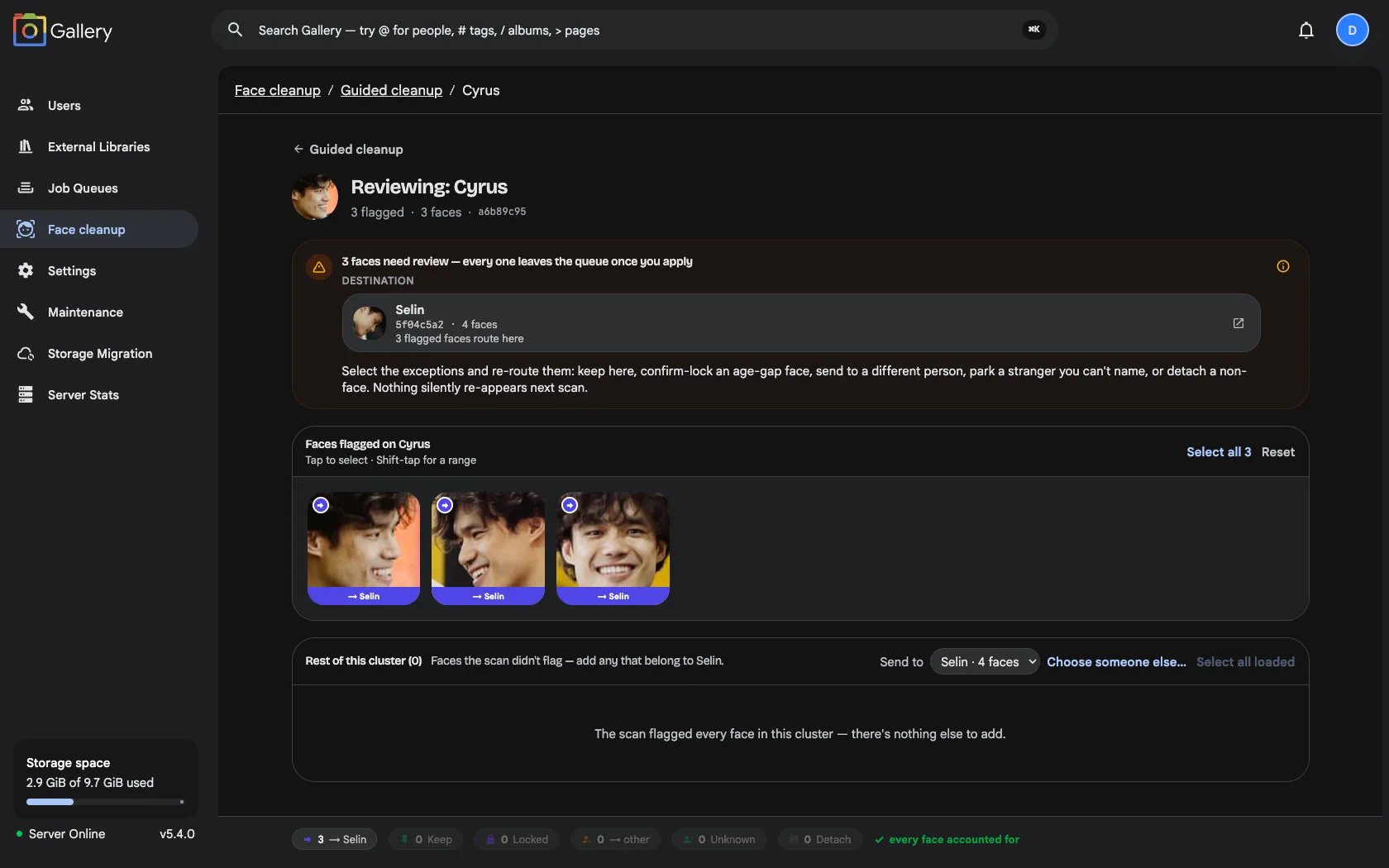Toggle selection circle on third flagged face

[570, 505]
